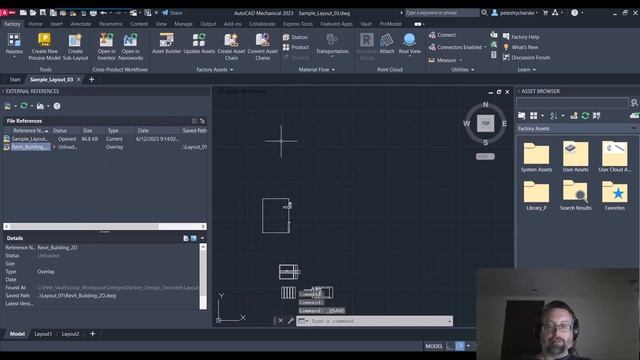The image size is (640, 360).
Task: Open the User Cloud Assets folder
Action: [x=614, y=157]
